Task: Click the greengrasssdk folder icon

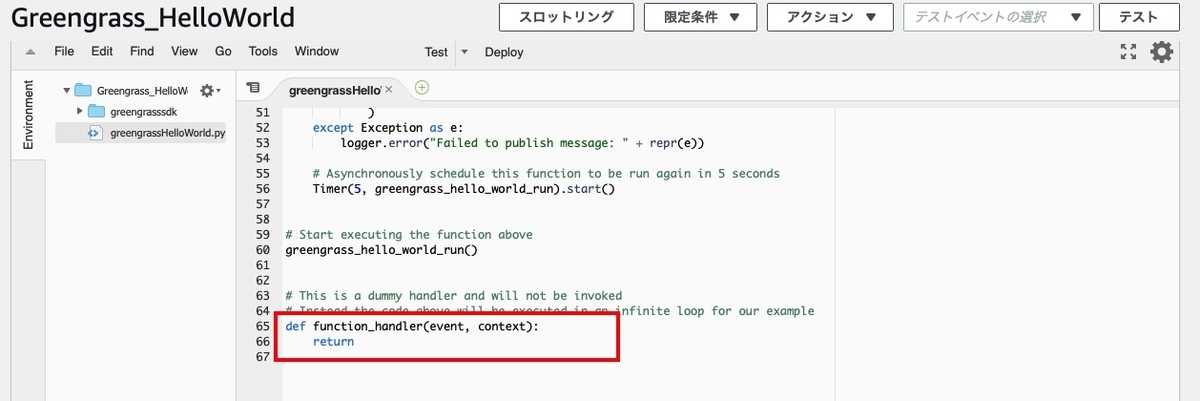Action: tap(96, 111)
